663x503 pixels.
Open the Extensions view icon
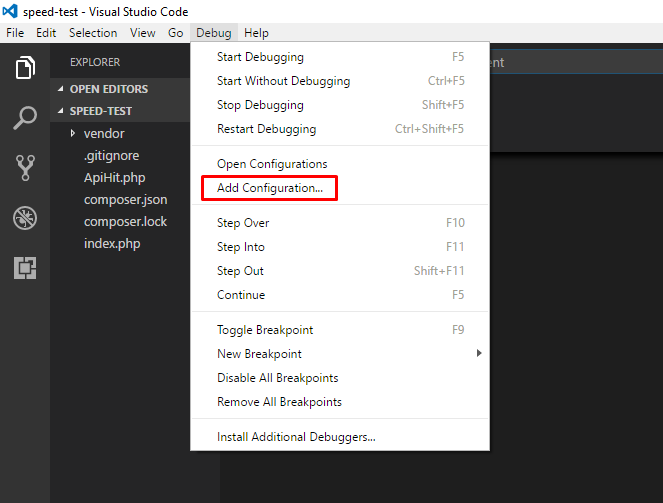click(25, 267)
